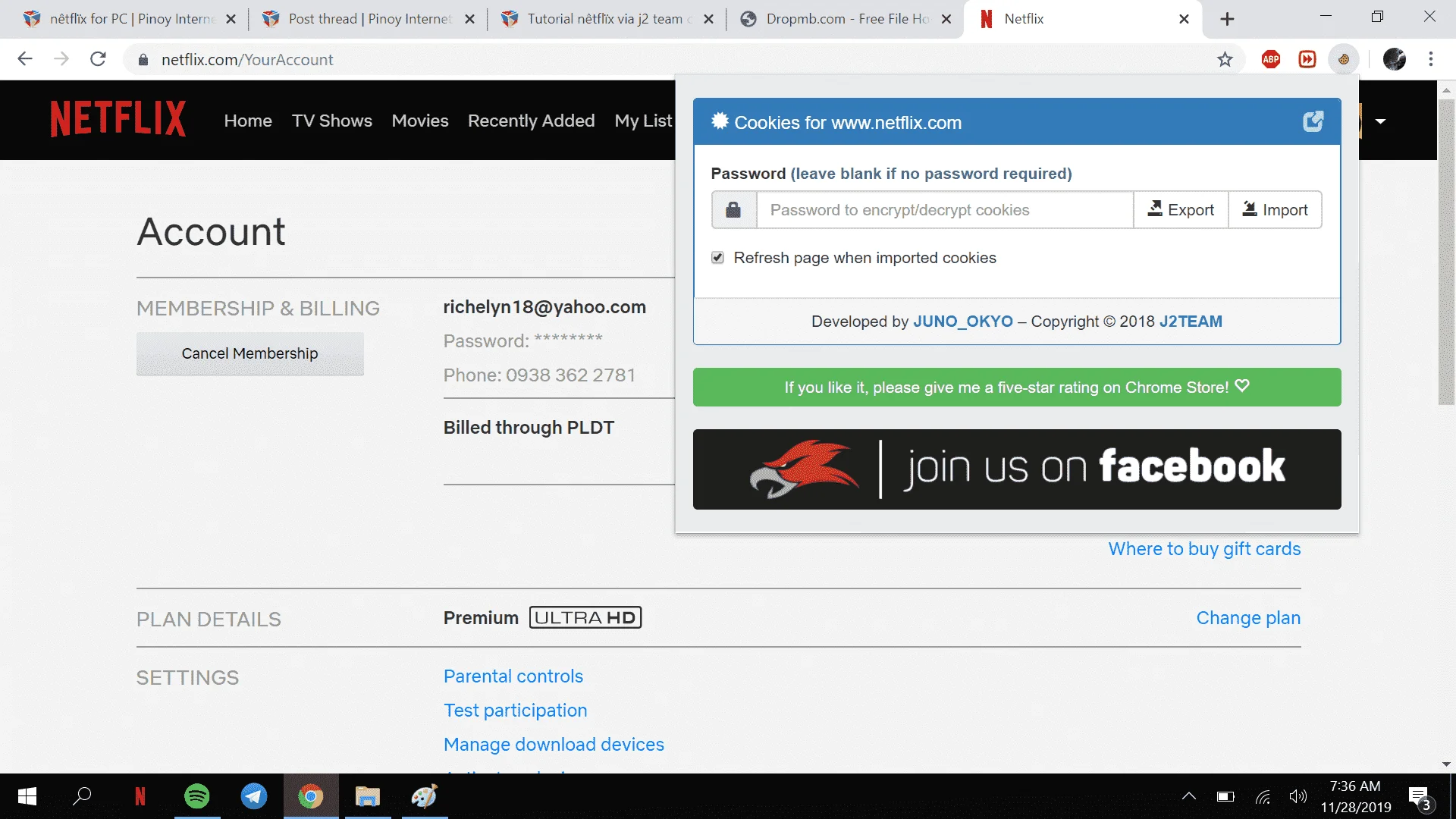Open Spotify from the taskbar
Image resolution: width=1456 pixels, height=819 pixels.
(197, 796)
